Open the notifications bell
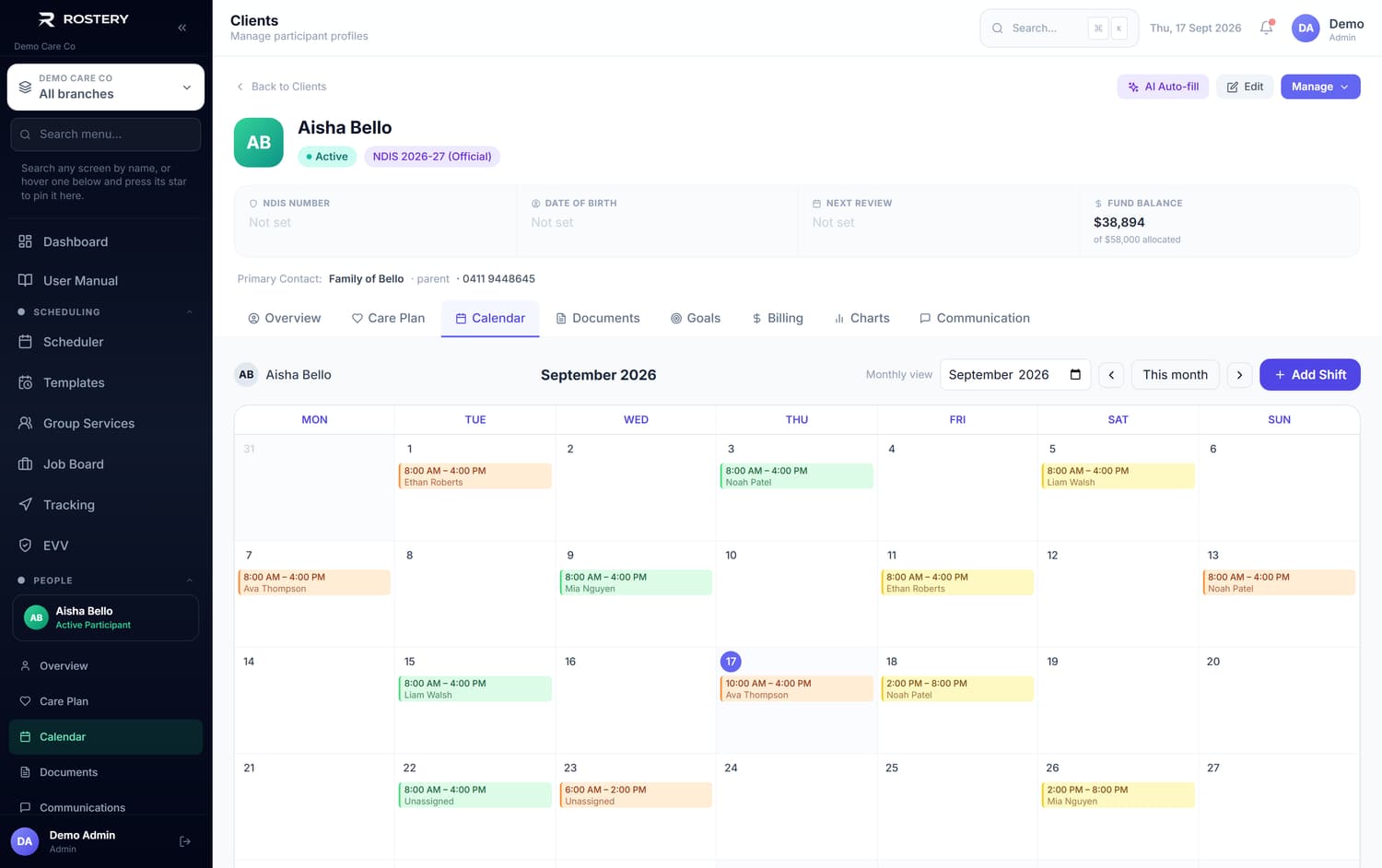 1267,28
